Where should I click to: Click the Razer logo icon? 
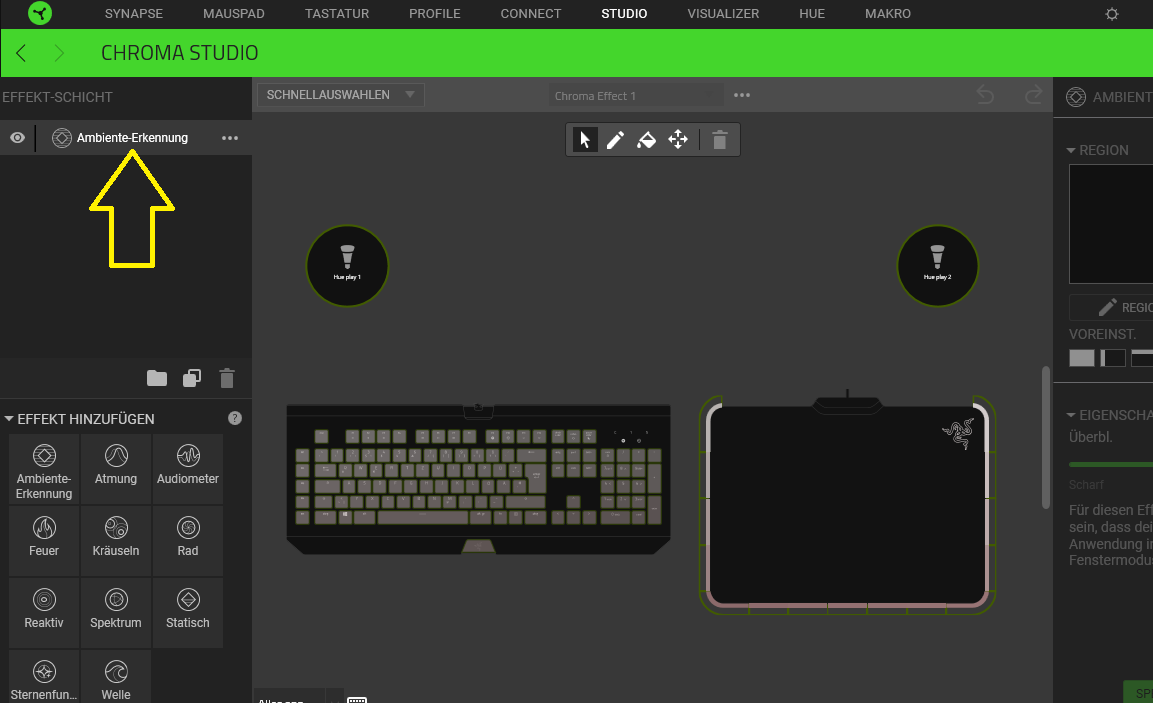coord(40,13)
